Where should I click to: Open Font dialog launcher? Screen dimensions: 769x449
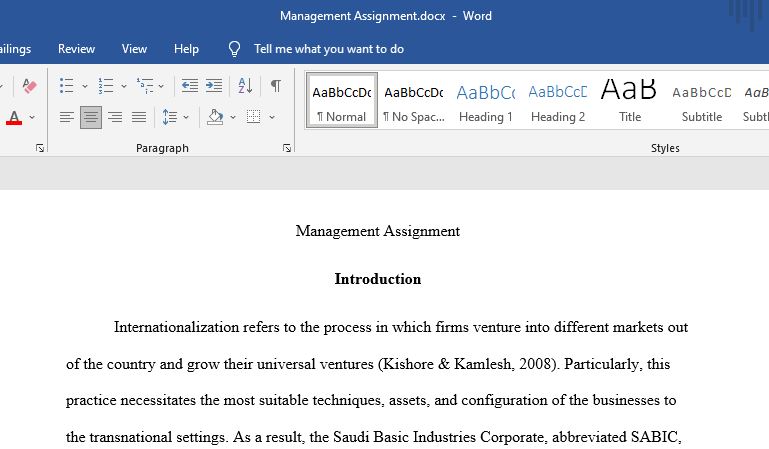tap(40, 148)
